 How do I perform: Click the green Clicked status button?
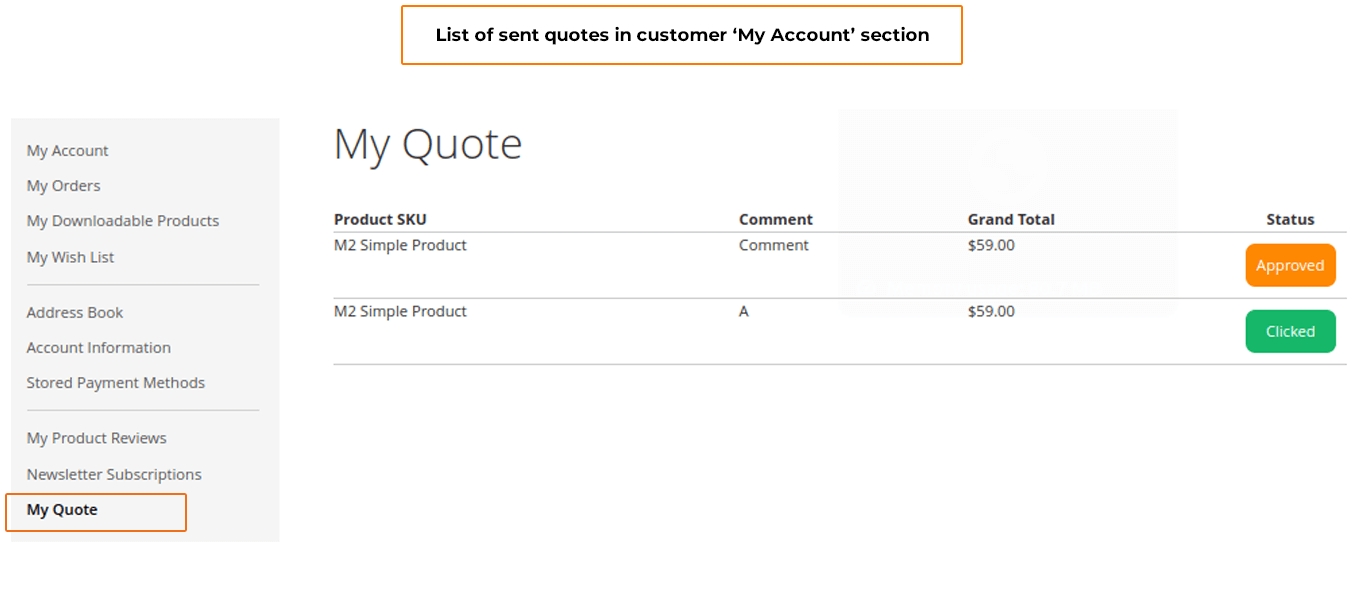(1289, 332)
